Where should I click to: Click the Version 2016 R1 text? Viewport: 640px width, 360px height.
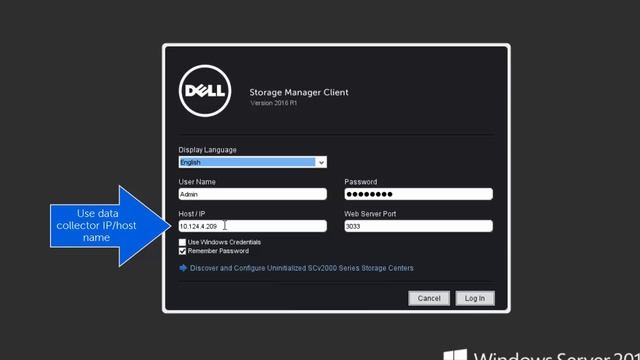274,103
